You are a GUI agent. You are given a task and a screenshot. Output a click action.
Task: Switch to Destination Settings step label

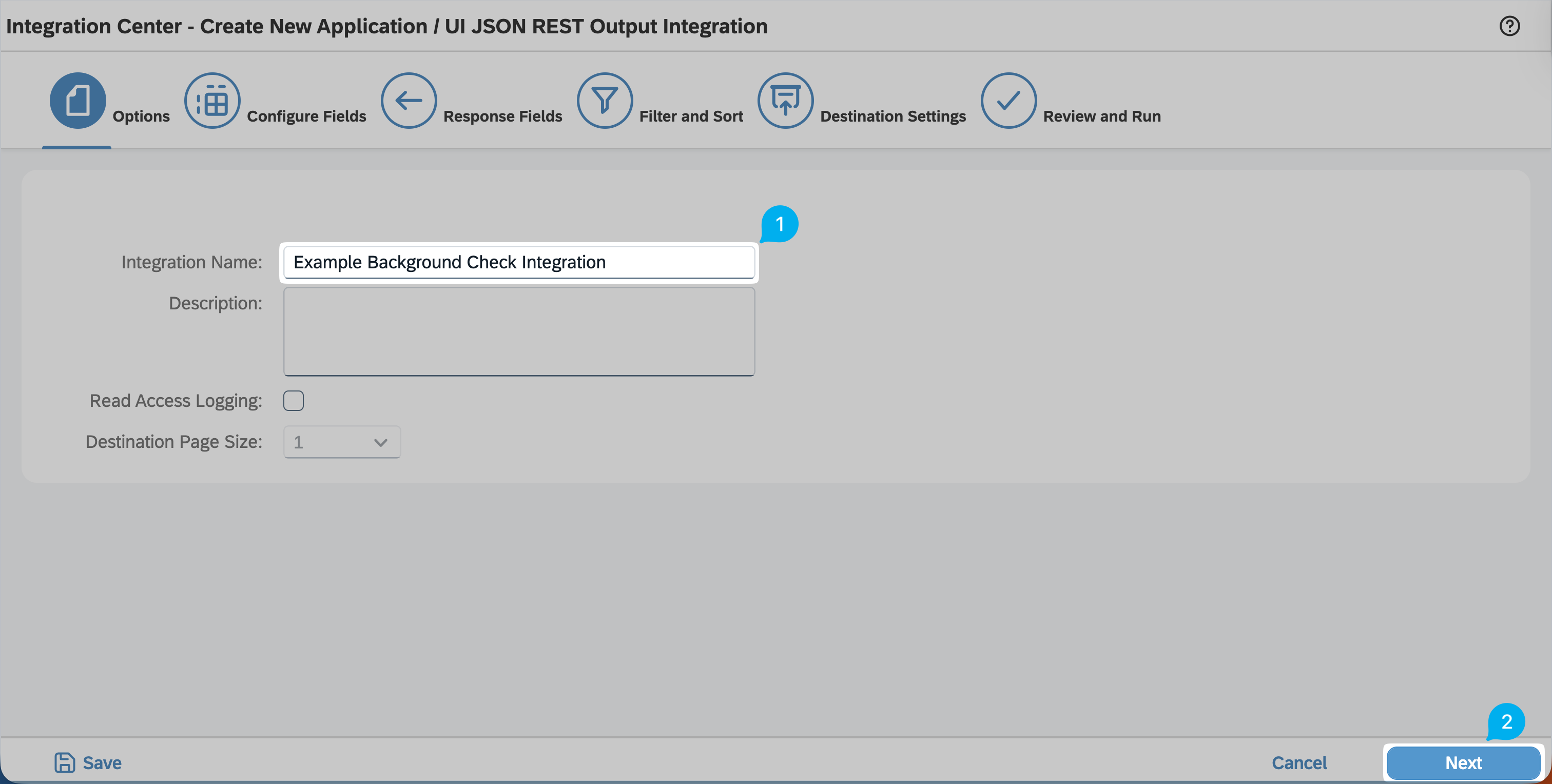pos(893,116)
